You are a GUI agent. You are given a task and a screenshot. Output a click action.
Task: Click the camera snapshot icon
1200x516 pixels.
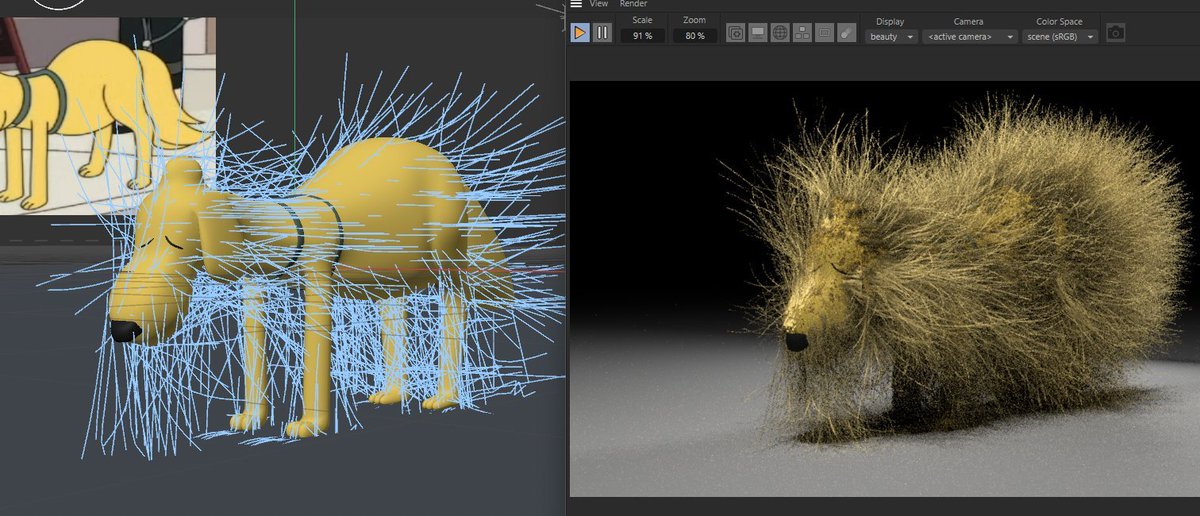(x=1116, y=33)
